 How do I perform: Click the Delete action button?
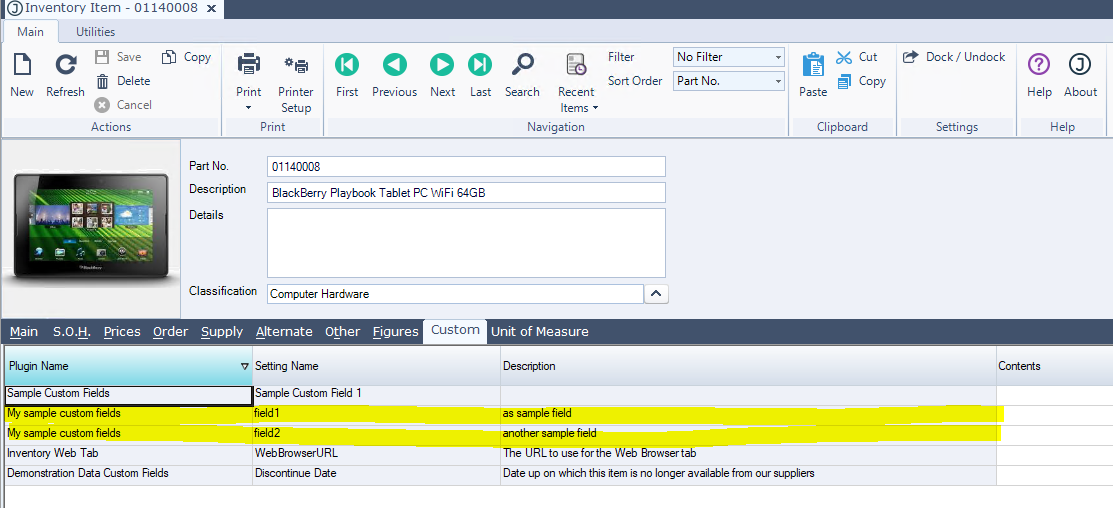point(123,81)
